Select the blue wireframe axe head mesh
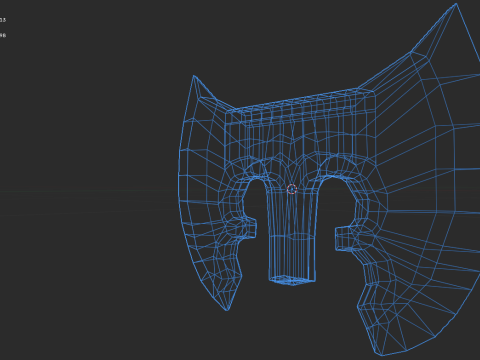 [x=329, y=179]
